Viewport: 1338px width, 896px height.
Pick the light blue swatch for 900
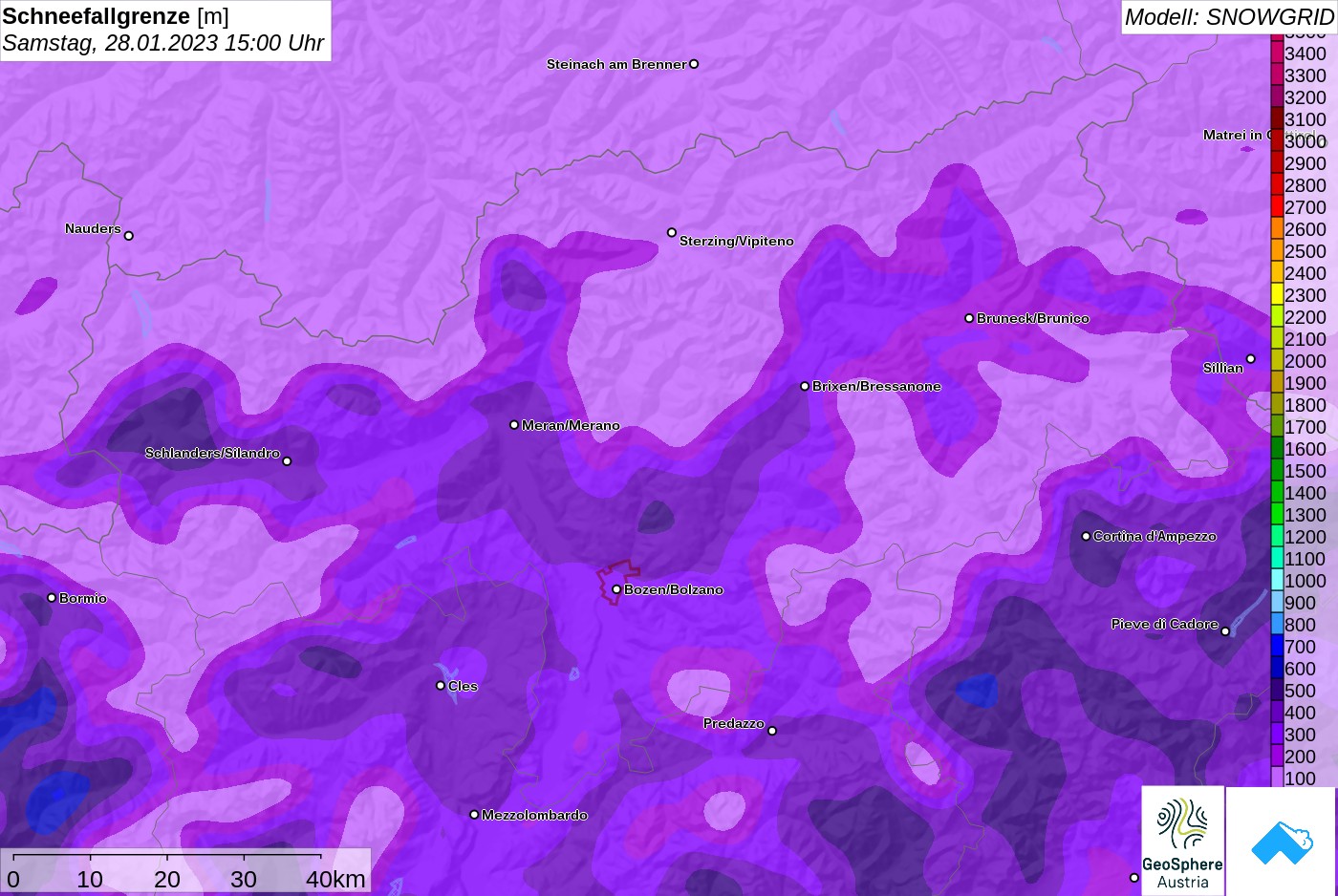coord(1277,602)
